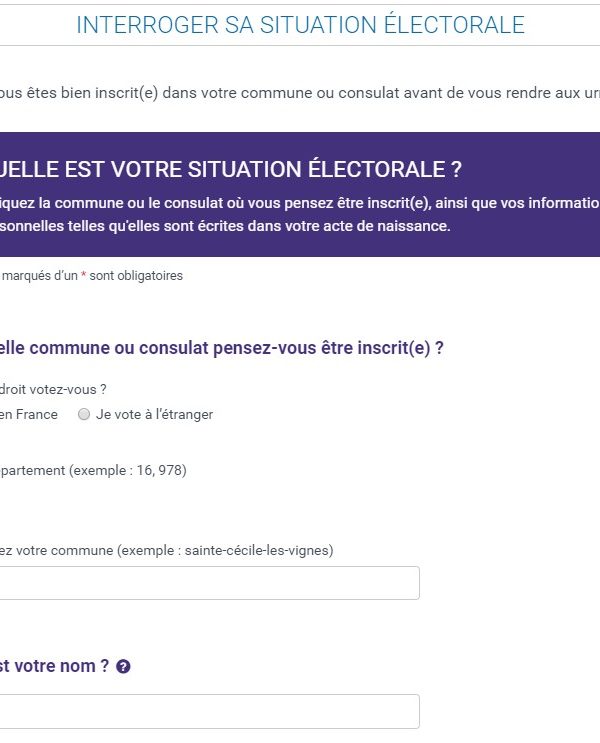Click the département label with example "16, 978"
This screenshot has width=600, height=743.
pyautogui.click(x=93, y=471)
